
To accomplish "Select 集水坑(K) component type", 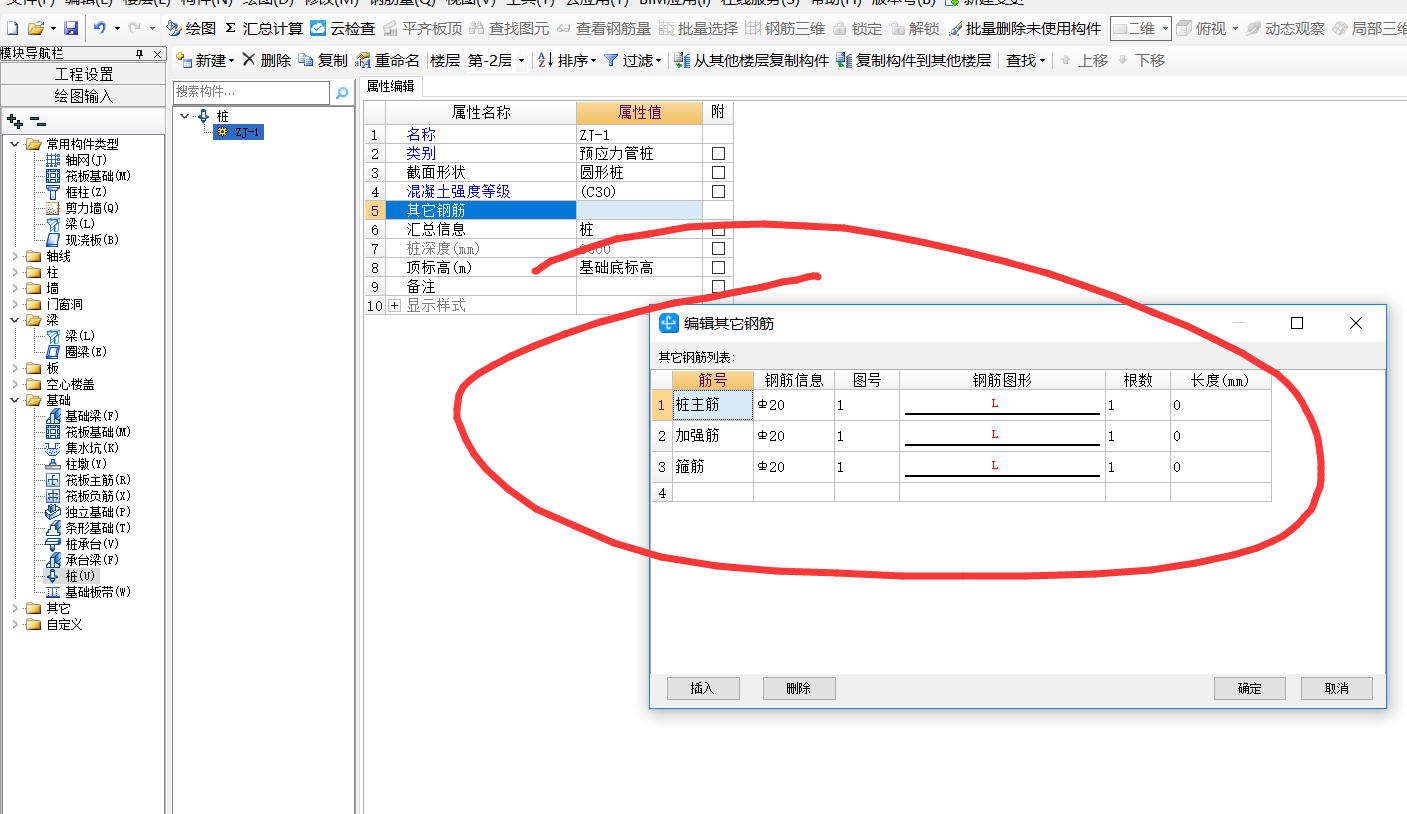I will (x=83, y=448).
